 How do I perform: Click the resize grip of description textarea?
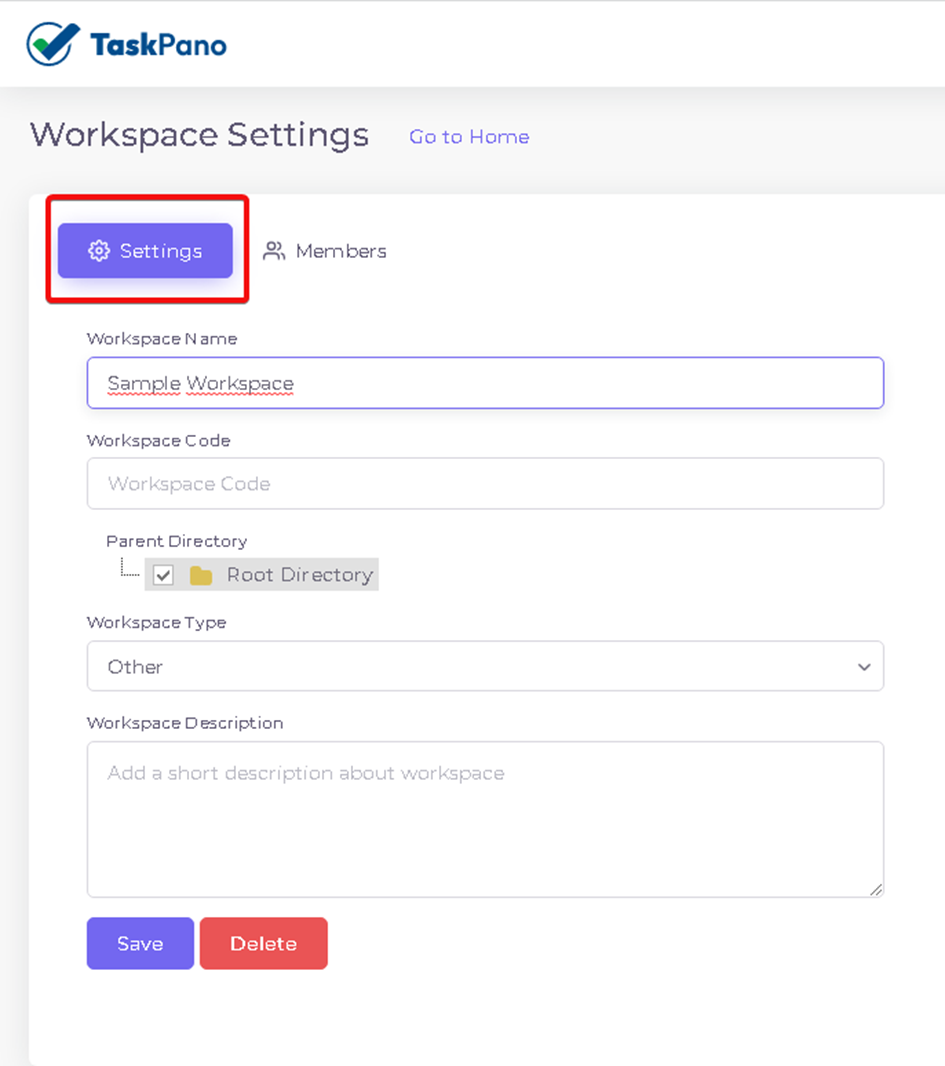point(876,889)
